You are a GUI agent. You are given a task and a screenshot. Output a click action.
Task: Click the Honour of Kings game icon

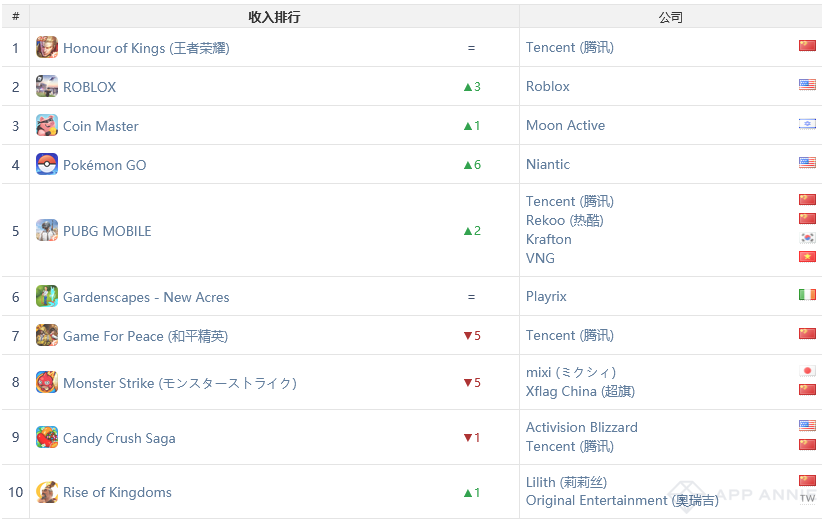47,47
